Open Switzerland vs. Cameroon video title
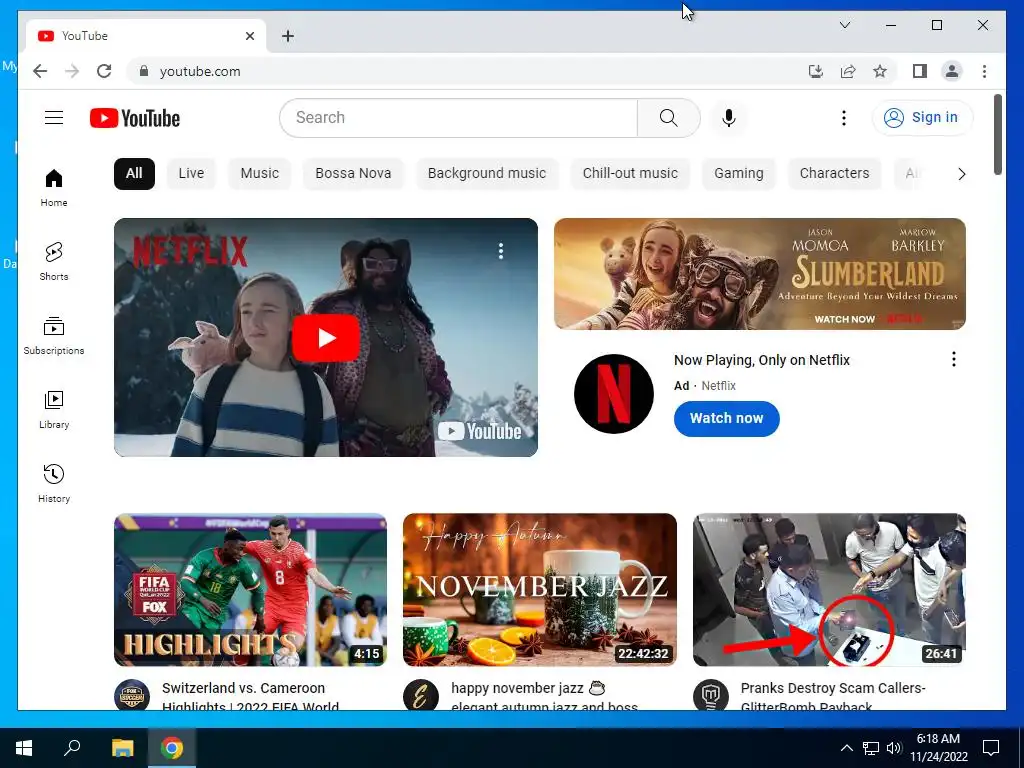Viewport: 1024px width, 768px height. coord(250,696)
